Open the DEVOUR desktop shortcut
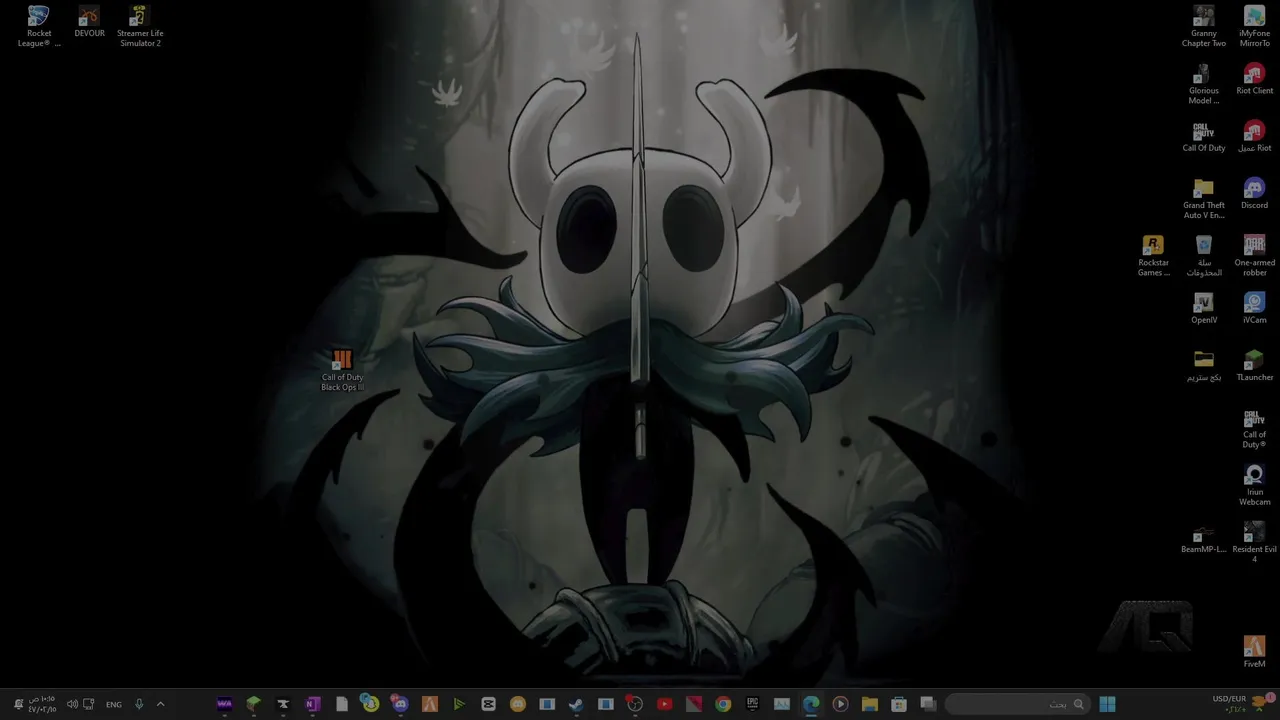The height and width of the screenshot is (720, 1280). [x=89, y=22]
